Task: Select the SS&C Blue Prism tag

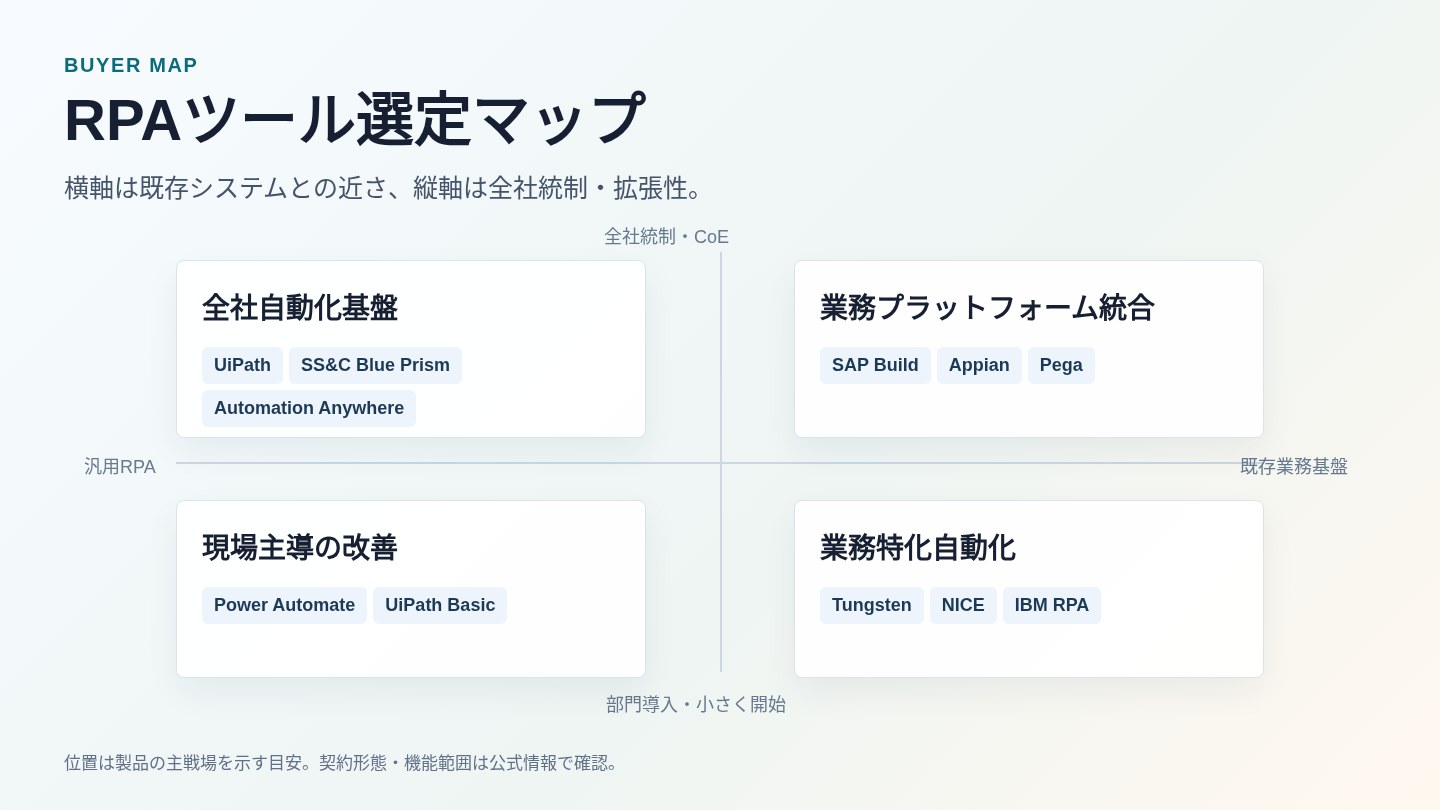Action: 375,365
